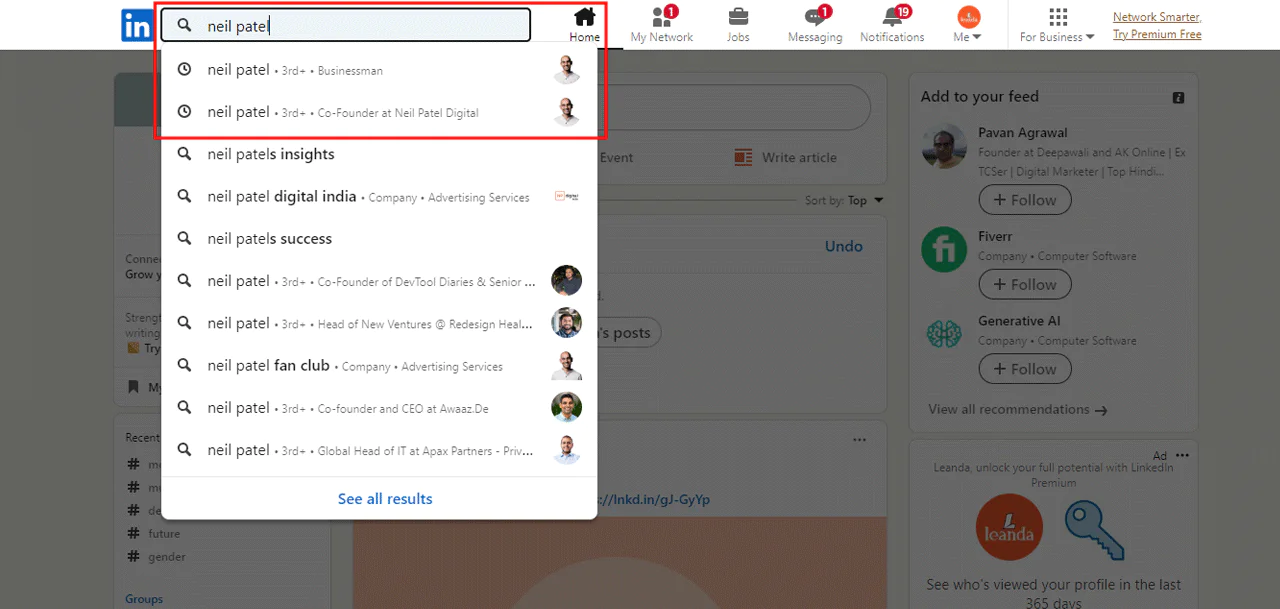Open Pavan Agrawal's profile picture
The image size is (1280, 609).
(x=944, y=148)
